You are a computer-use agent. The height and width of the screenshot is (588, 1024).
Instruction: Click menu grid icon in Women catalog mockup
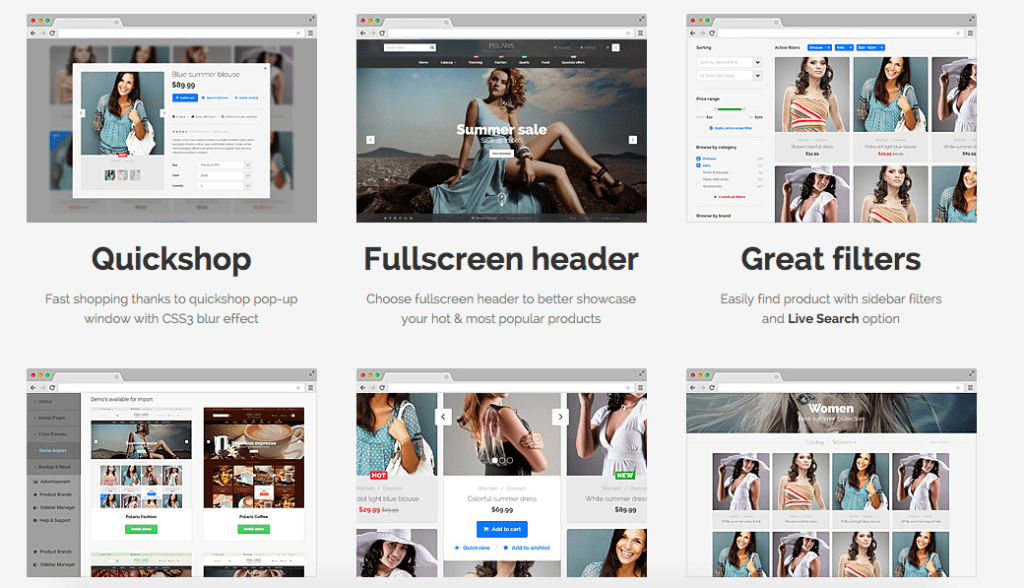point(970,387)
